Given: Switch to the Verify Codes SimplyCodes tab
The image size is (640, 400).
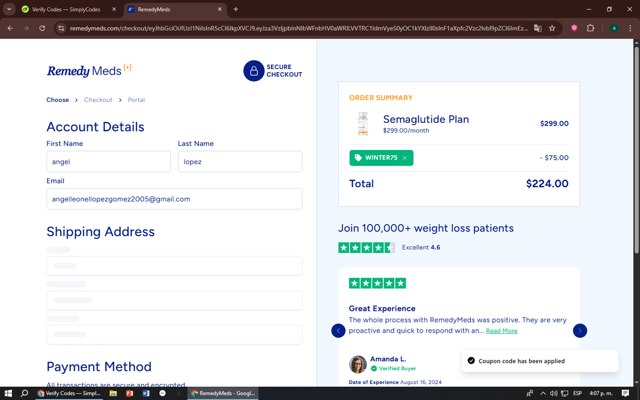Looking at the screenshot, I should click(x=65, y=9).
